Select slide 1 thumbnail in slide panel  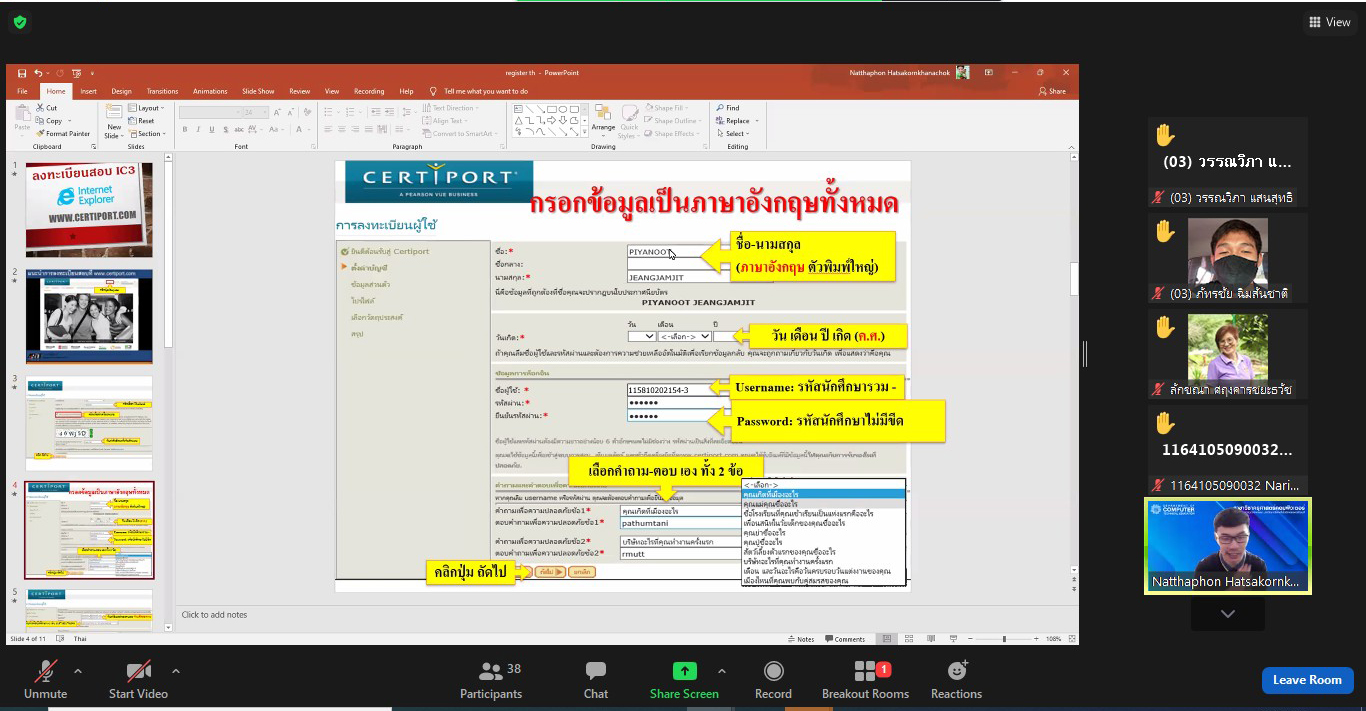(x=89, y=210)
